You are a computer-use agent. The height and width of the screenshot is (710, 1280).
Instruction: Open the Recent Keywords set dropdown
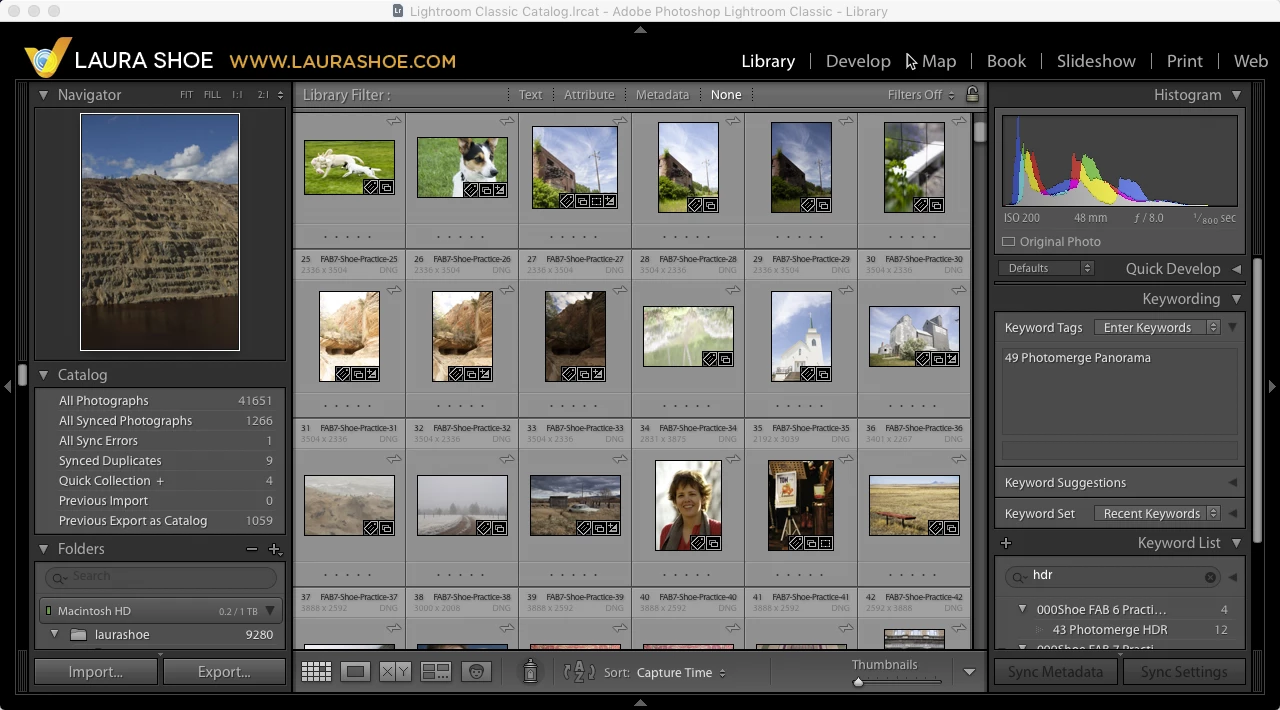coord(1156,514)
